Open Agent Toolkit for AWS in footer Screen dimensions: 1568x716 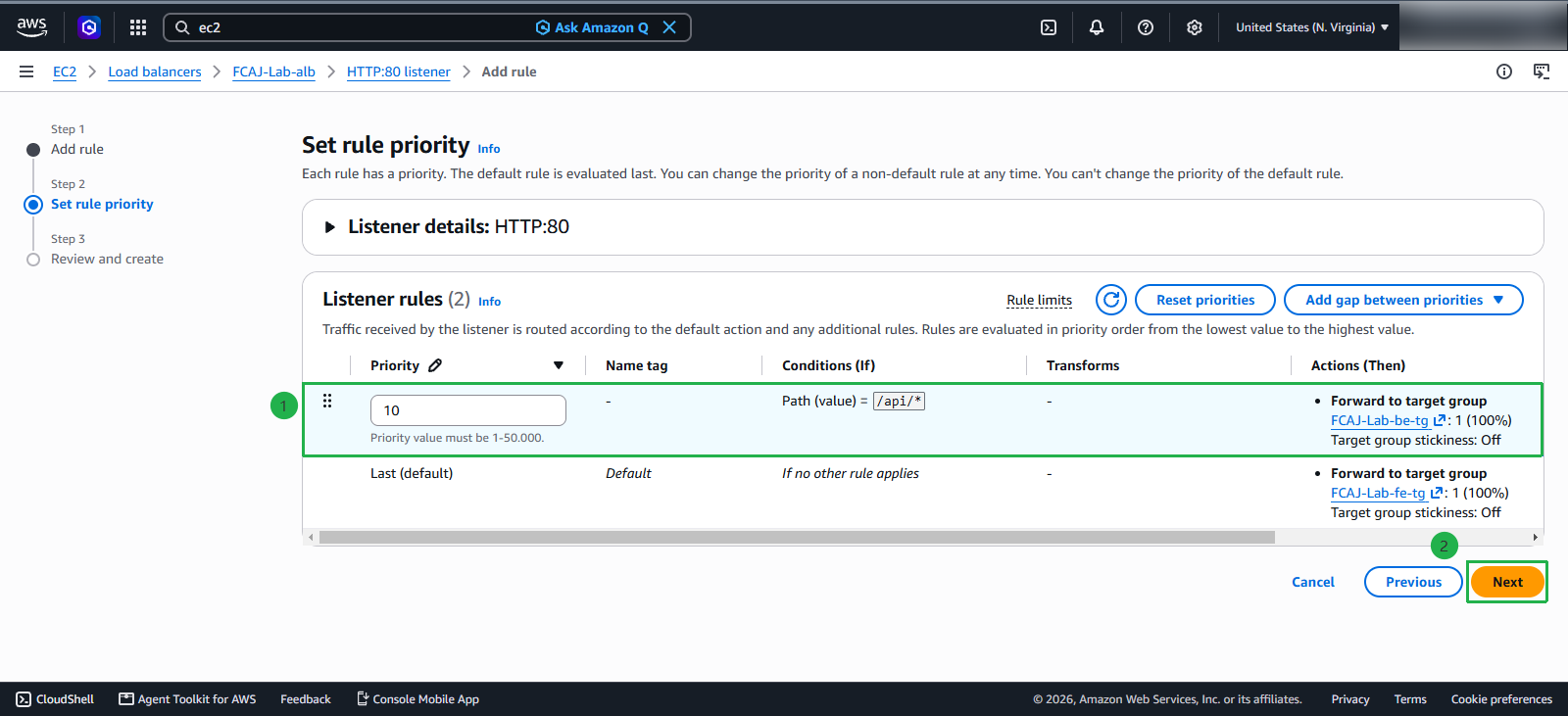[x=187, y=699]
